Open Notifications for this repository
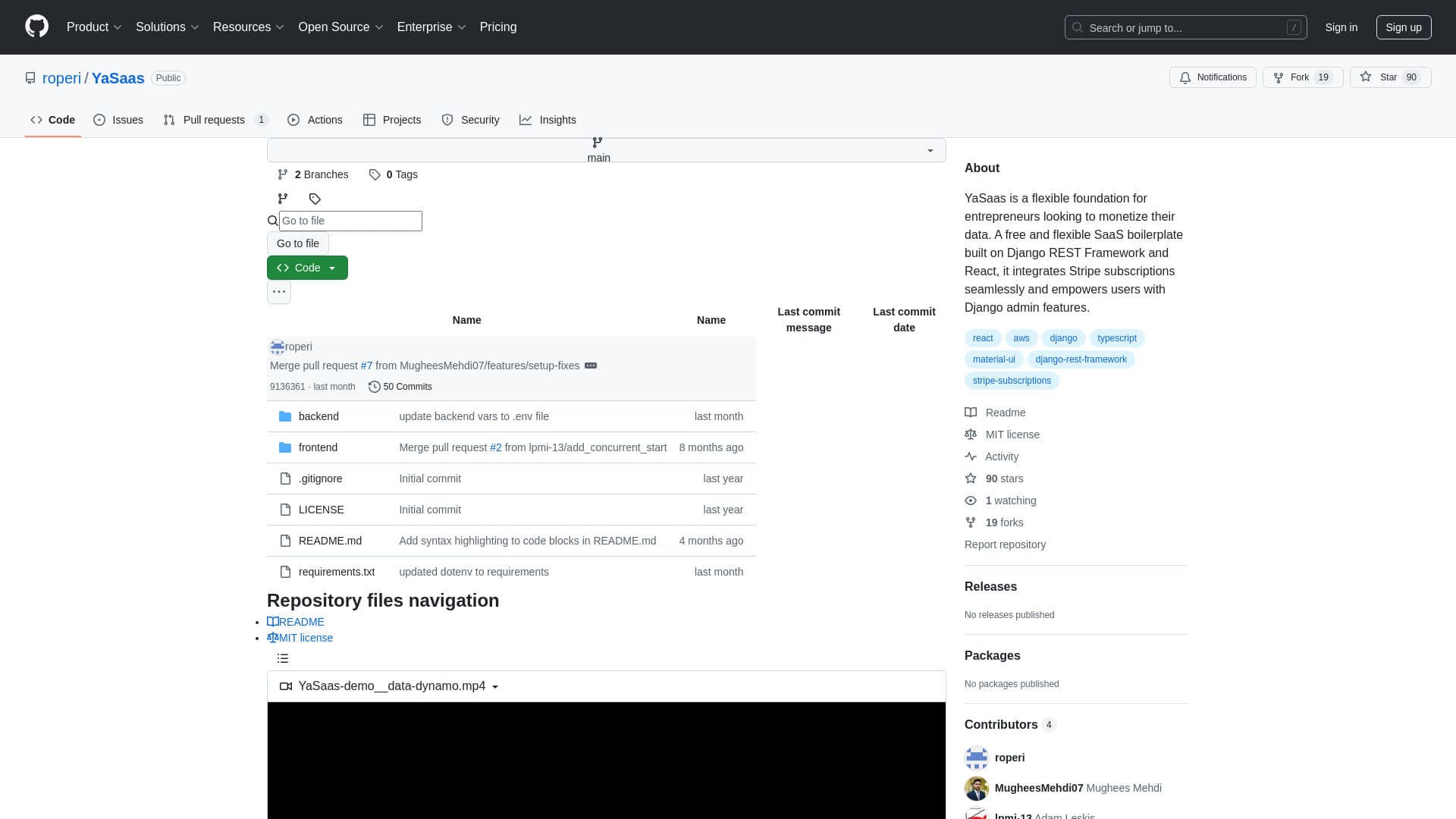Screen dimensions: 1456x819 [x=1213, y=77]
